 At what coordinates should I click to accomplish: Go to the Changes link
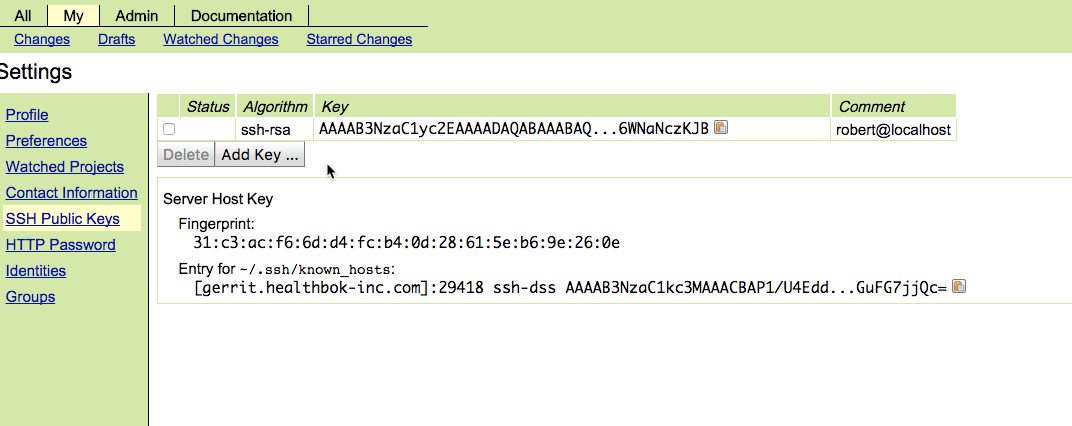tap(42, 40)
